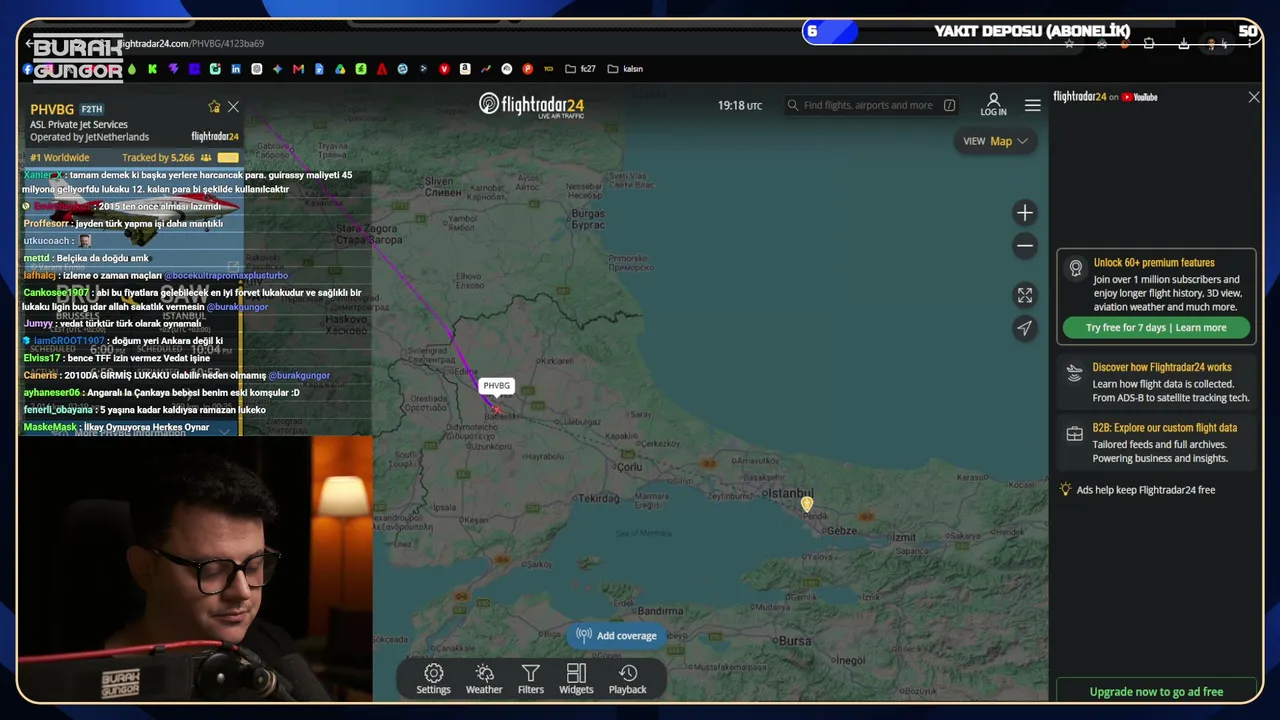
Task: Click the Istanbul airport pin marker
Action: tap(807, 505)
